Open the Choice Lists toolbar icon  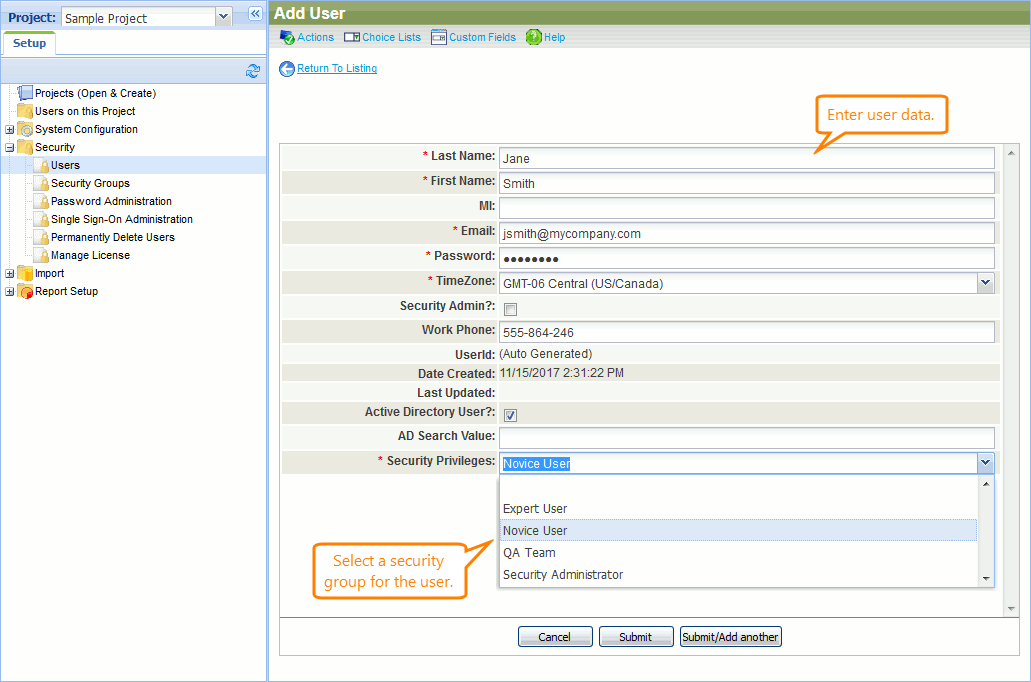pos(352,37)
